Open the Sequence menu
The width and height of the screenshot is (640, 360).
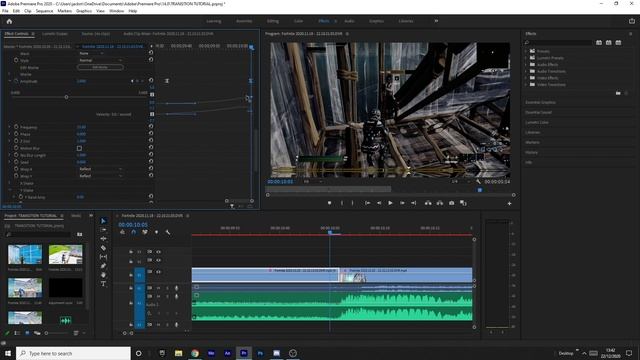[44, 11]
